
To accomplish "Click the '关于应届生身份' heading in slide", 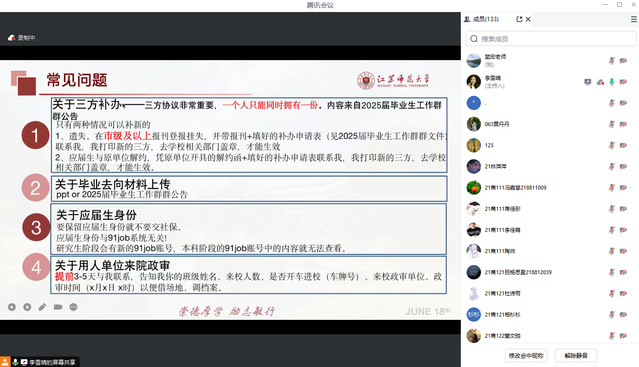I will 96,215.
